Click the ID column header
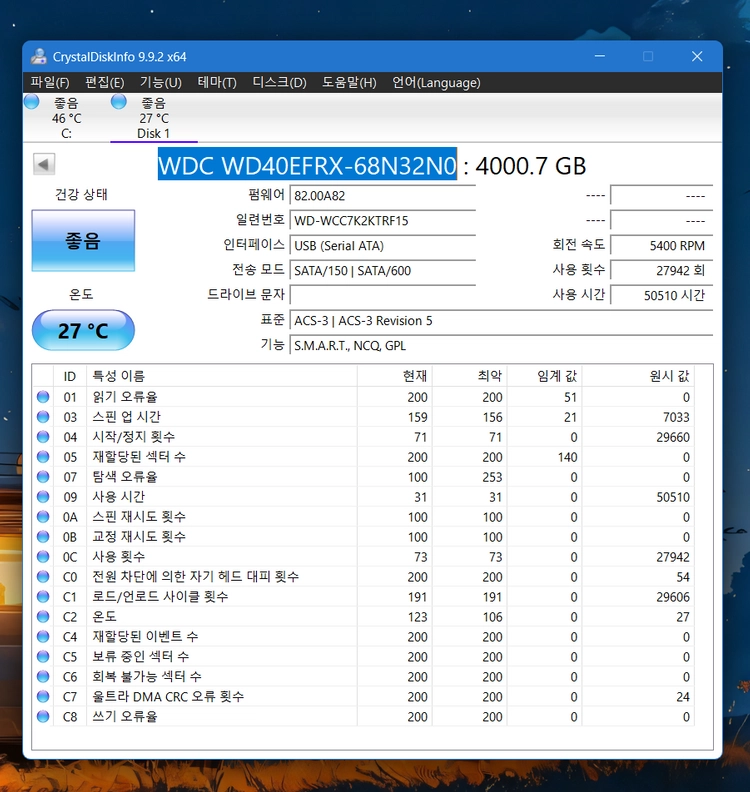The height and width of the screenshot is (792, 750). (x=70, y=376)
